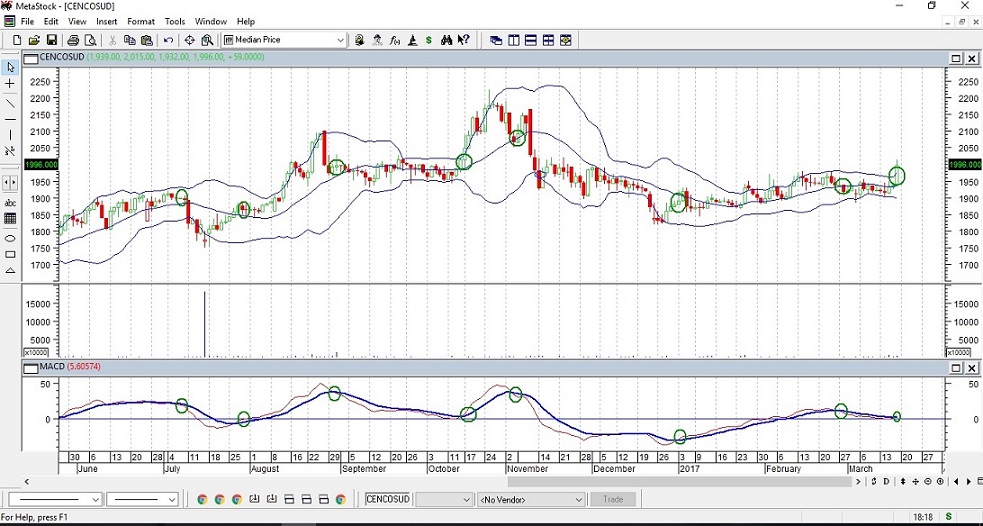Open a file using the folder icon
983x526 pixels.
click(34, 40)
